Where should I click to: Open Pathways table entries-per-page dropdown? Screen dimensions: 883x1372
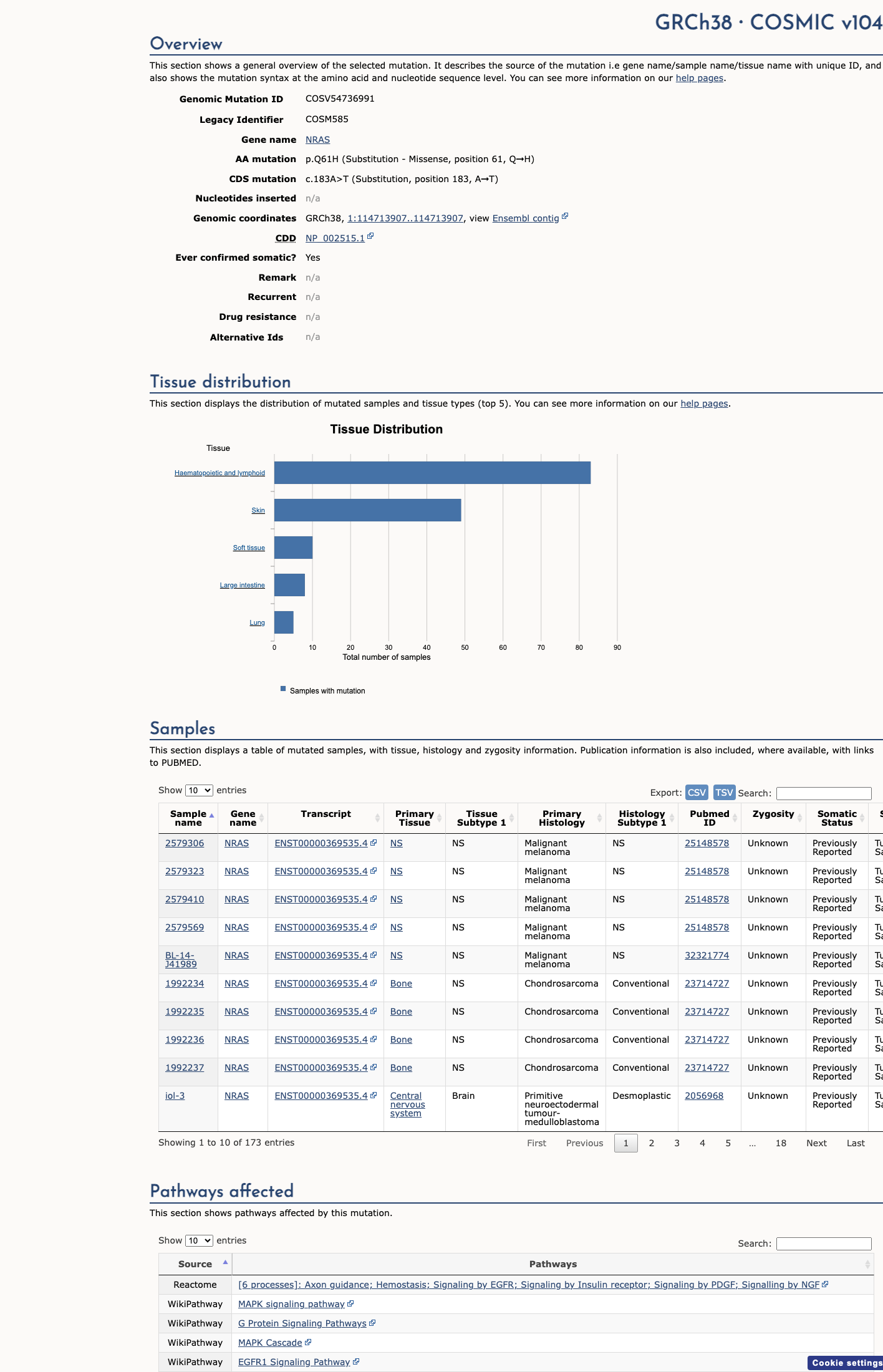[199, 1240]
